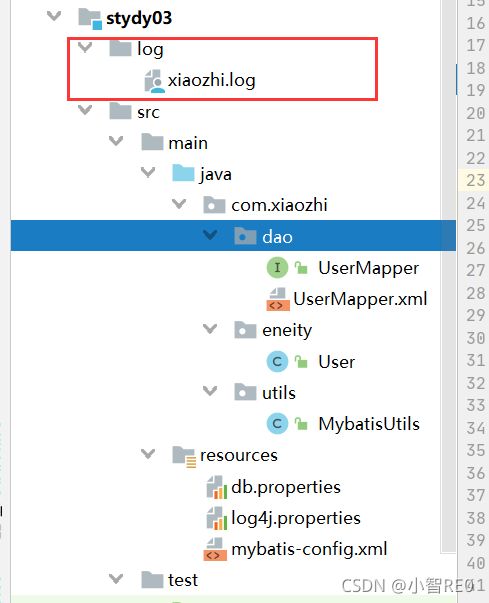
Task: Click the xiaozhi.log file icon
Action: [154, 81]
